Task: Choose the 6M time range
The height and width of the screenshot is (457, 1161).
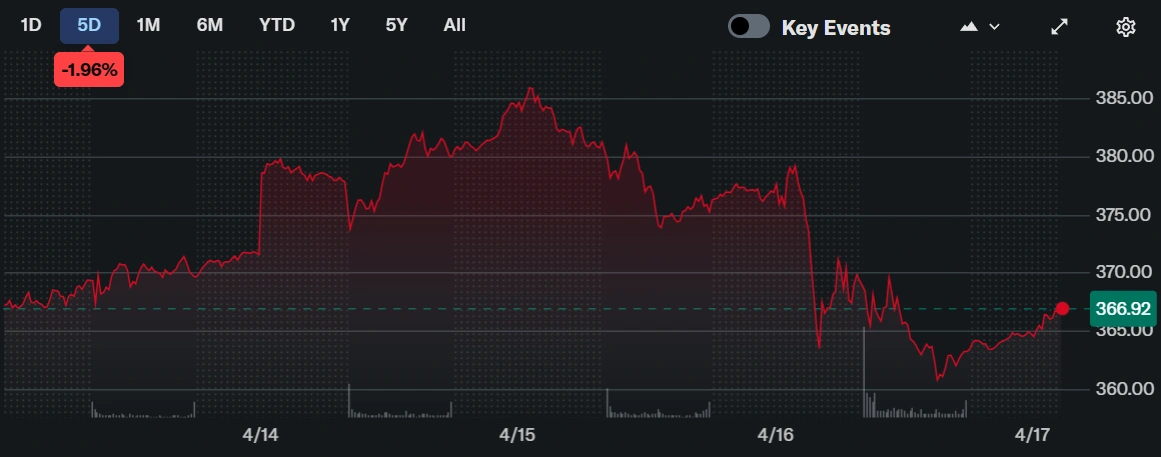Action: tap(209, 25)
